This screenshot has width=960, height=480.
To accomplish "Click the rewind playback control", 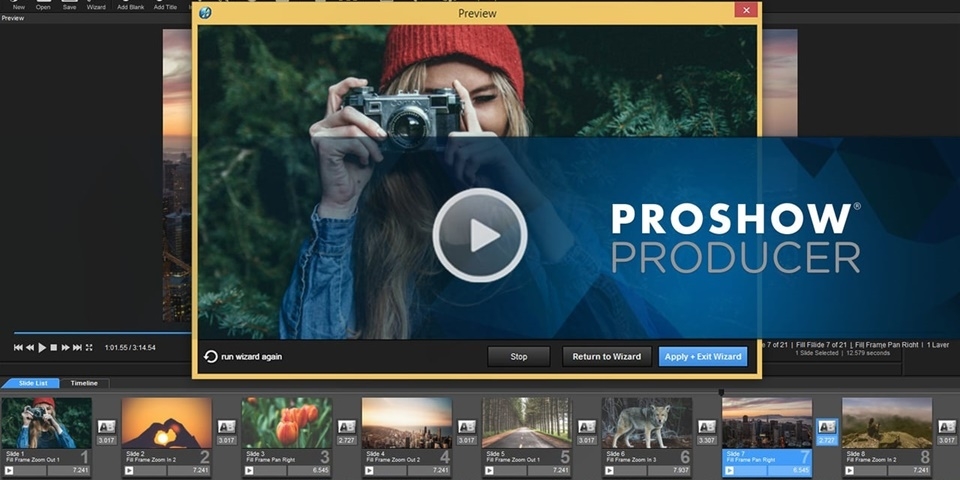I will click(30, 347).
